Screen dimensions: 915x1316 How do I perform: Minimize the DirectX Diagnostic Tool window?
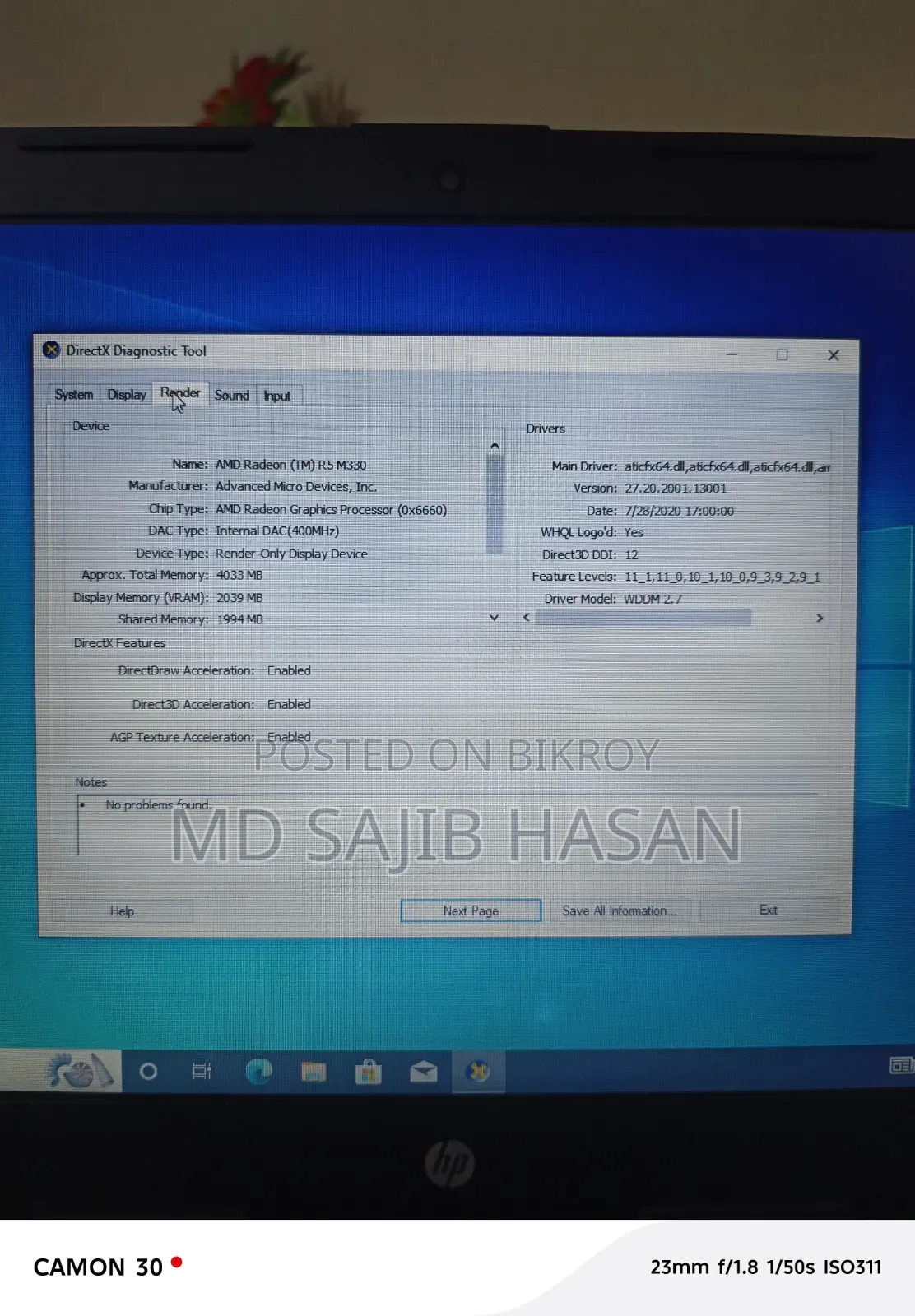pyautogui.click(x=732, y=354)
